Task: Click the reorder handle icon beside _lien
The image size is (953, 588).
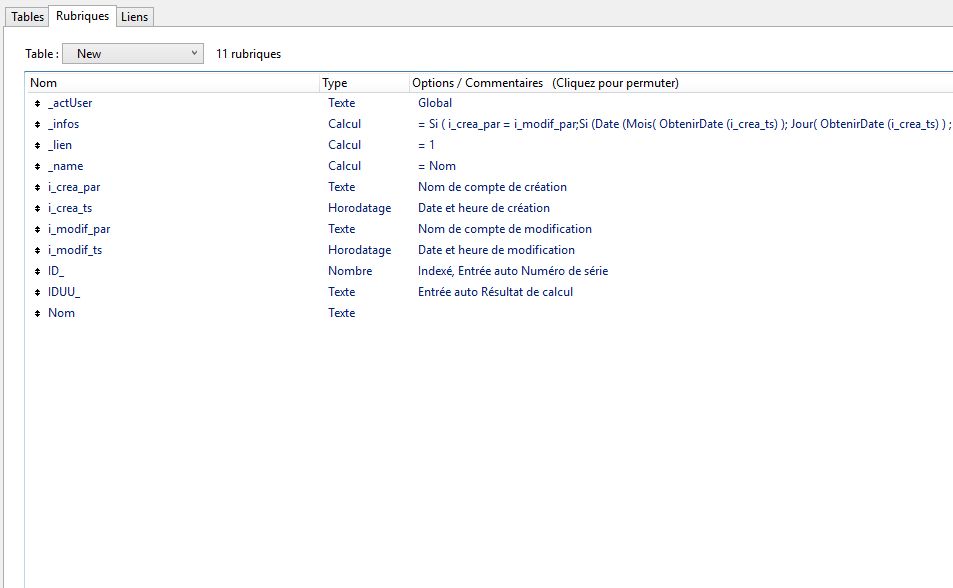Action: click(x=37, y=145)
